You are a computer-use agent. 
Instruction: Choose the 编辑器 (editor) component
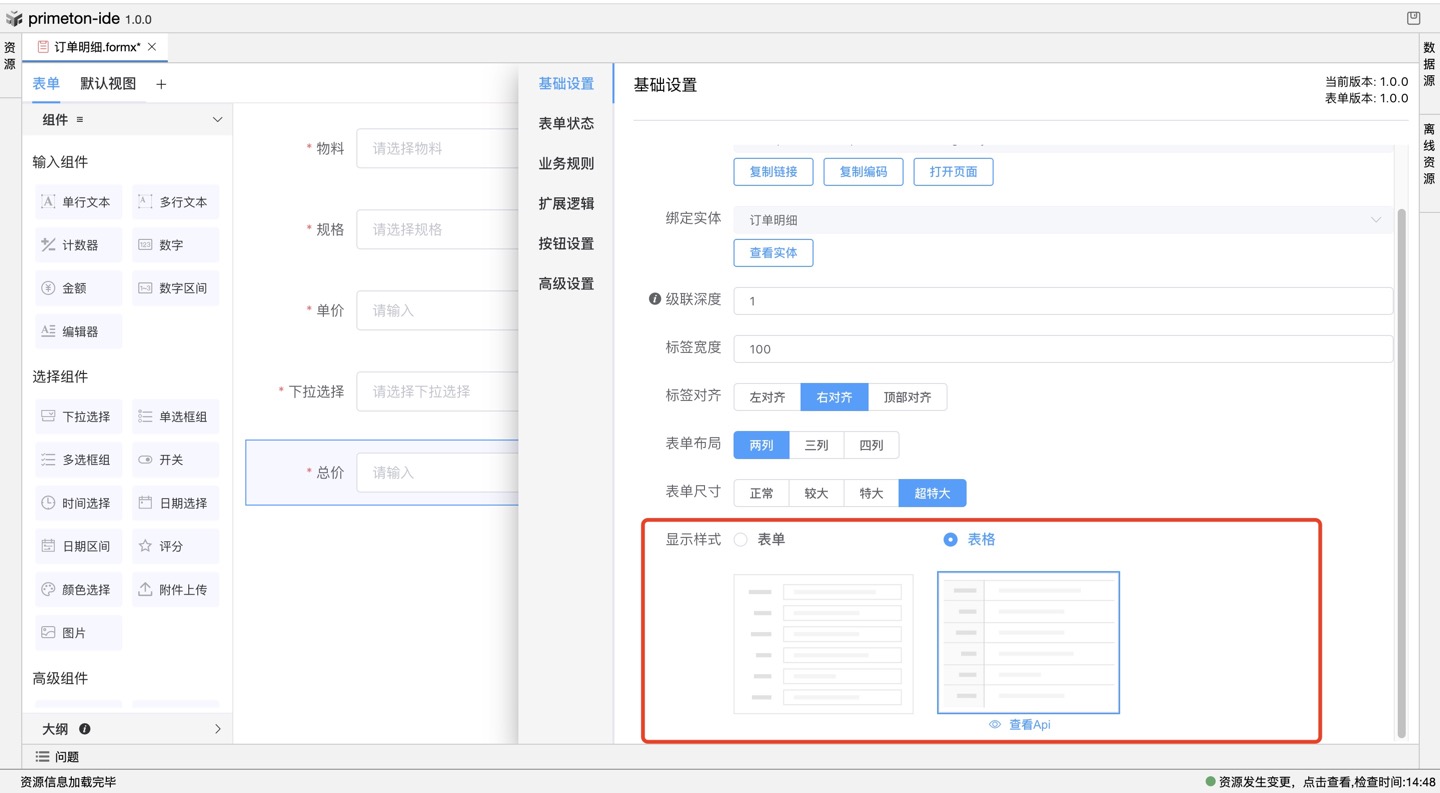(x=77, y=331)
